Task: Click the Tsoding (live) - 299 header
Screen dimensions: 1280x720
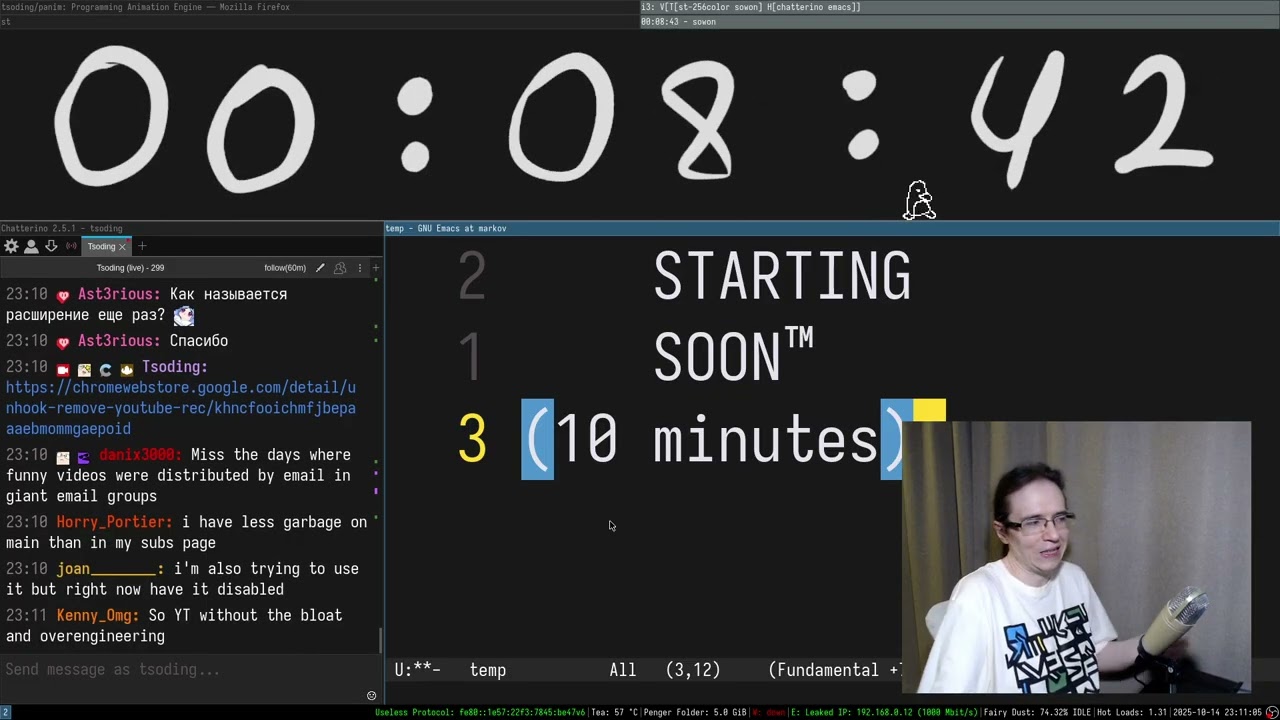Action: pos(130,268)
